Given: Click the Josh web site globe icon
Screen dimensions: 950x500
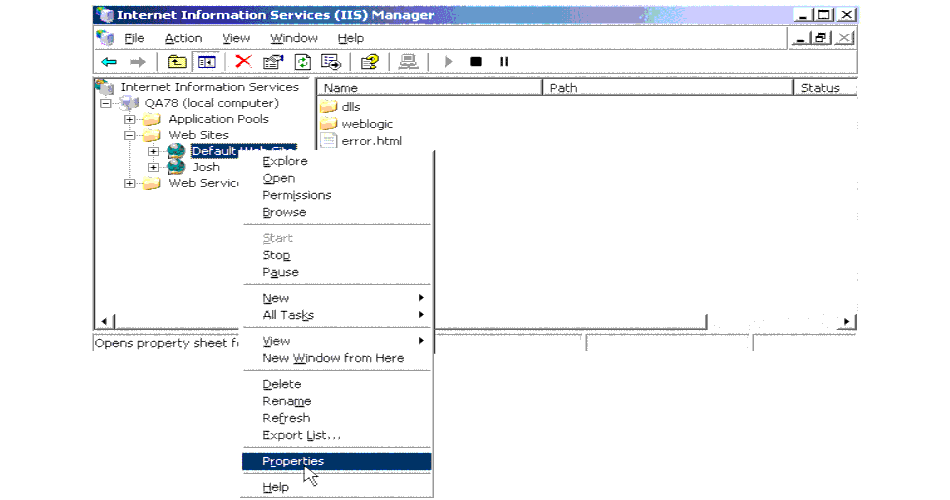Looking at the screenshot, I should [176, 167].
